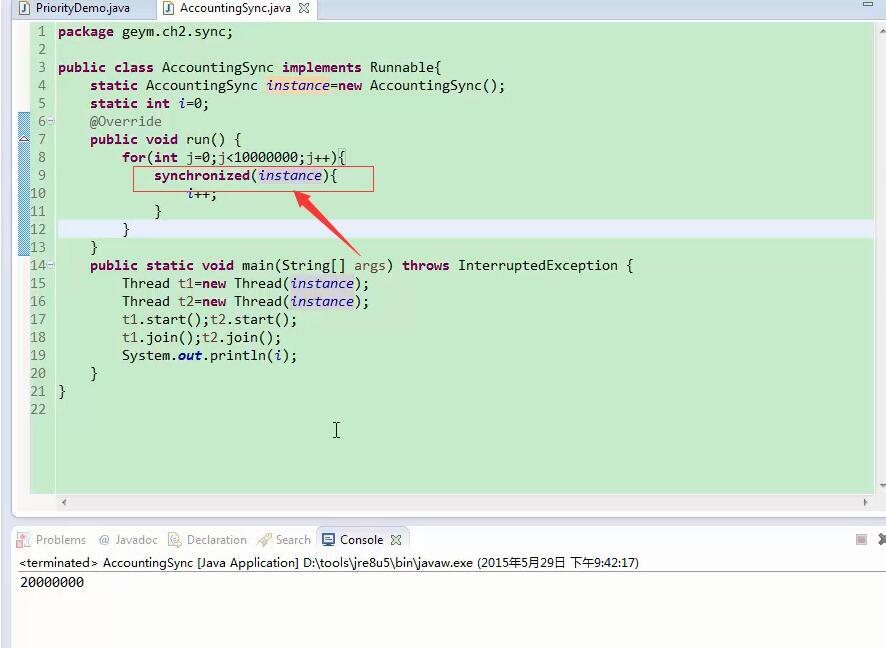Click the Console view icon
The height and width of the screenshot is (648, 886).
[x=328, y=540]
